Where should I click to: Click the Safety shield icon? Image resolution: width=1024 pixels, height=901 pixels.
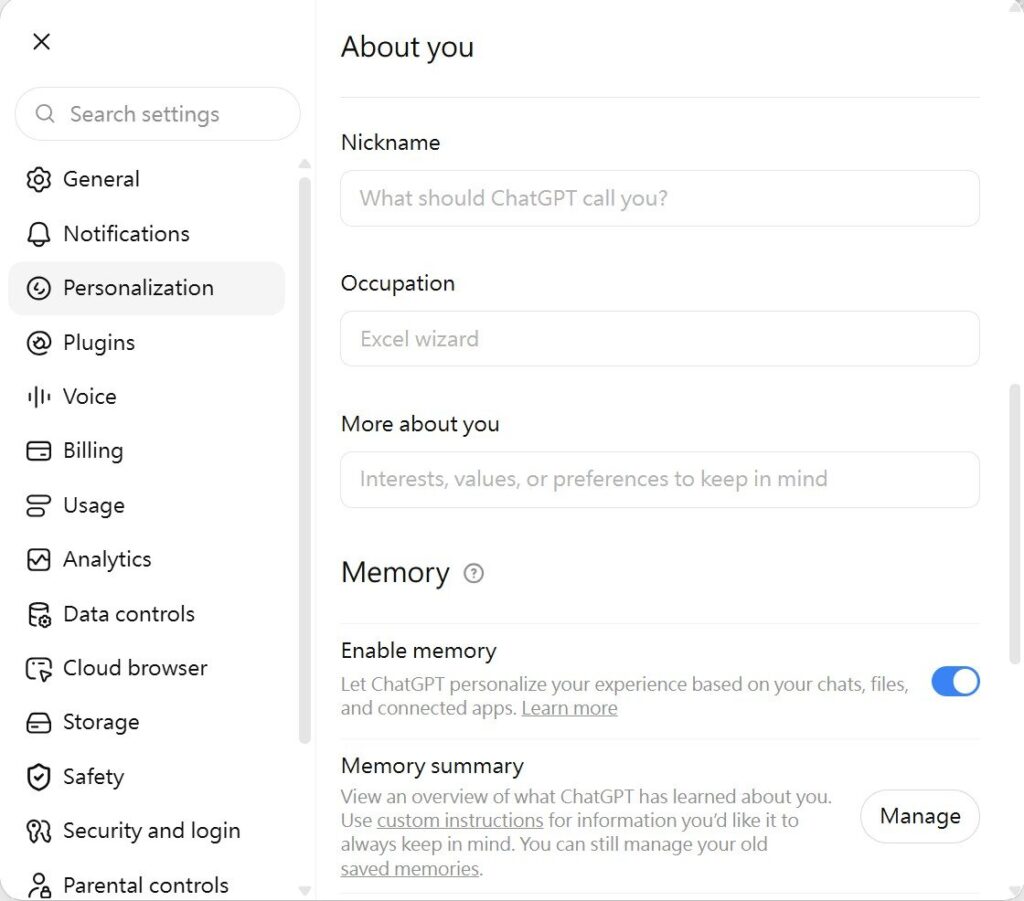click(x=39, y=777)
